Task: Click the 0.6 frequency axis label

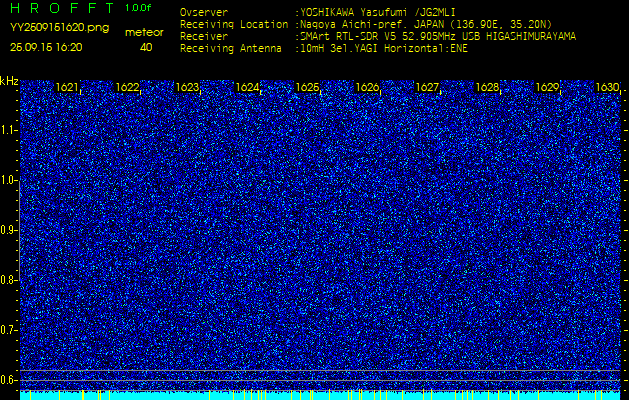Action: pyautogui.click(x=7, y=380)
